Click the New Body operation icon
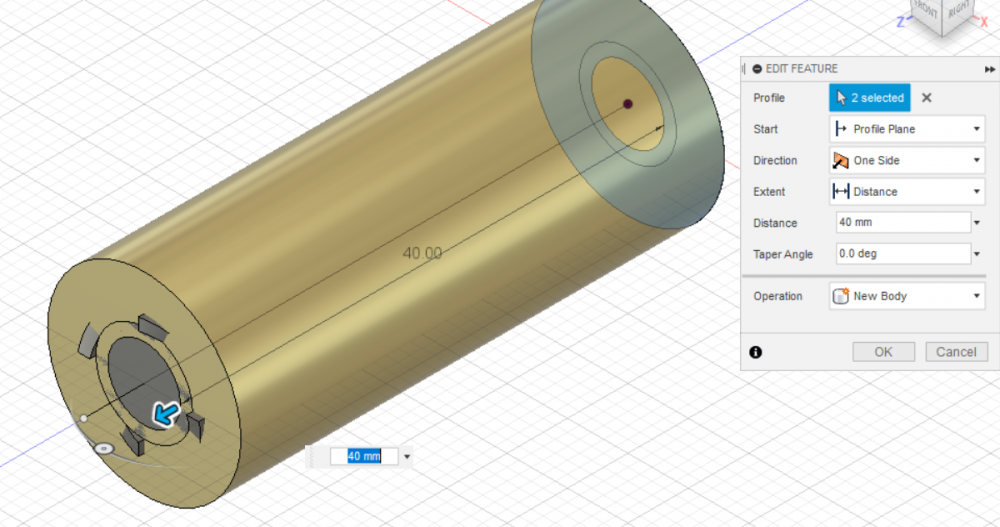 [841, 296]
